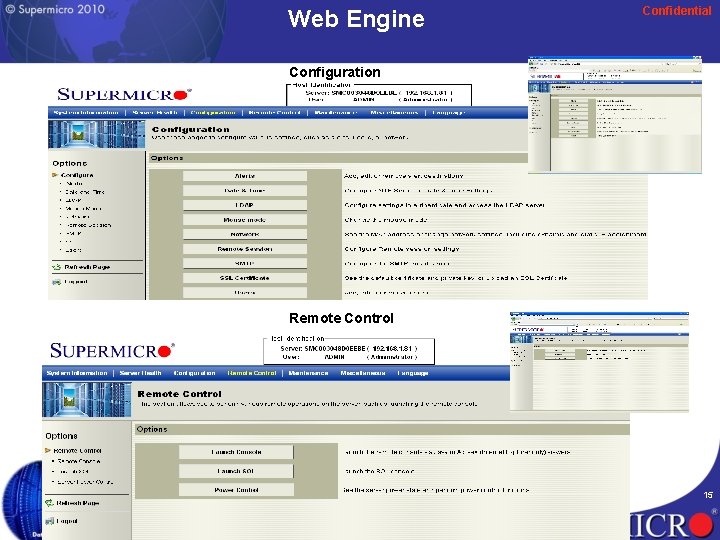
Task: Click the Remote Control page heading text
Action: [180, 394]
